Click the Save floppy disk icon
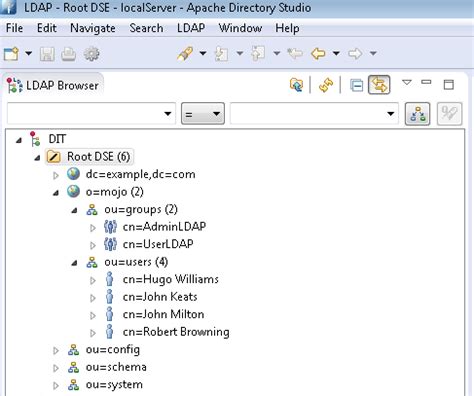The image size is (474, 396). click(x=47, y=54)
